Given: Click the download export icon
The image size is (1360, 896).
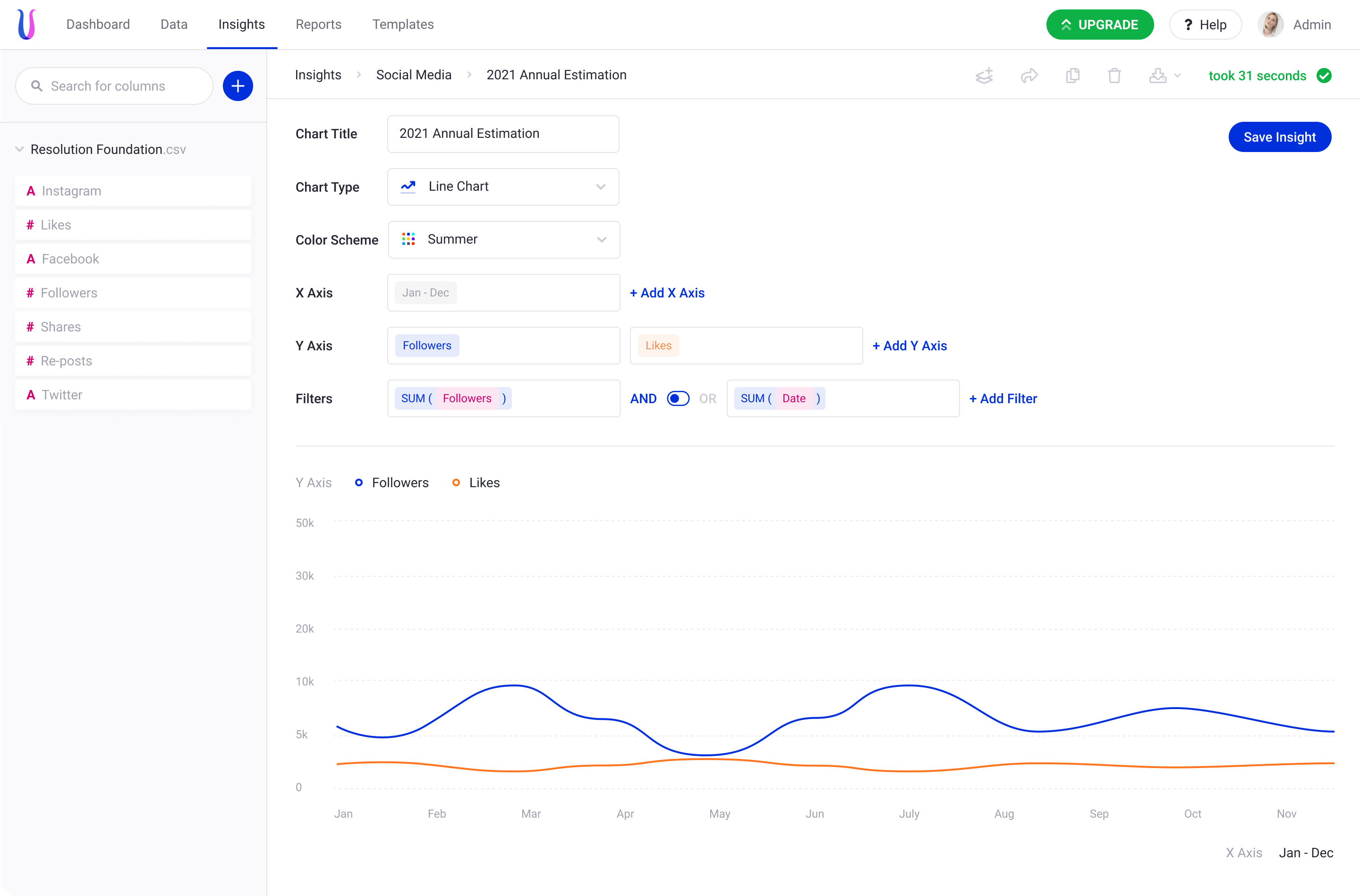Looking at the screenshot, I should click(x=1158, y=76).
